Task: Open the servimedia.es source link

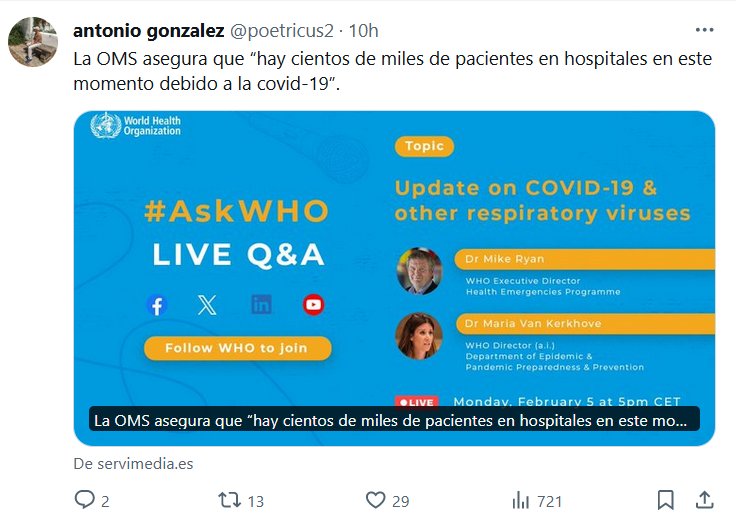Action: pos(133,464)
